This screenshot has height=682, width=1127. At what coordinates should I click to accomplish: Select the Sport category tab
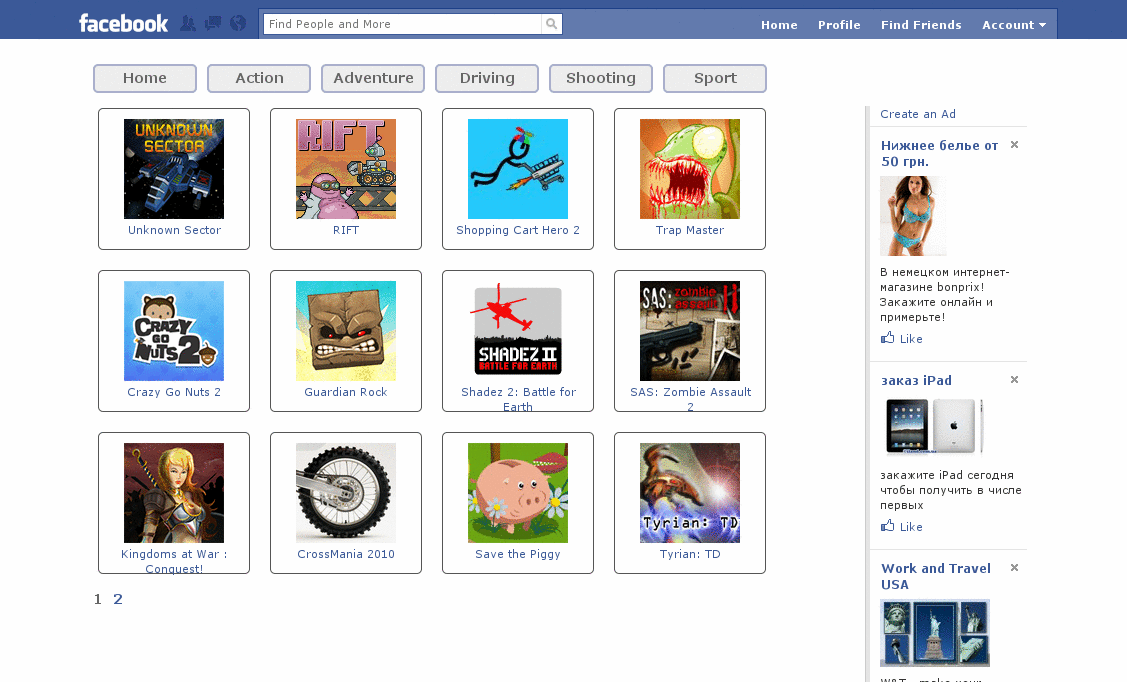coord(715,78)
